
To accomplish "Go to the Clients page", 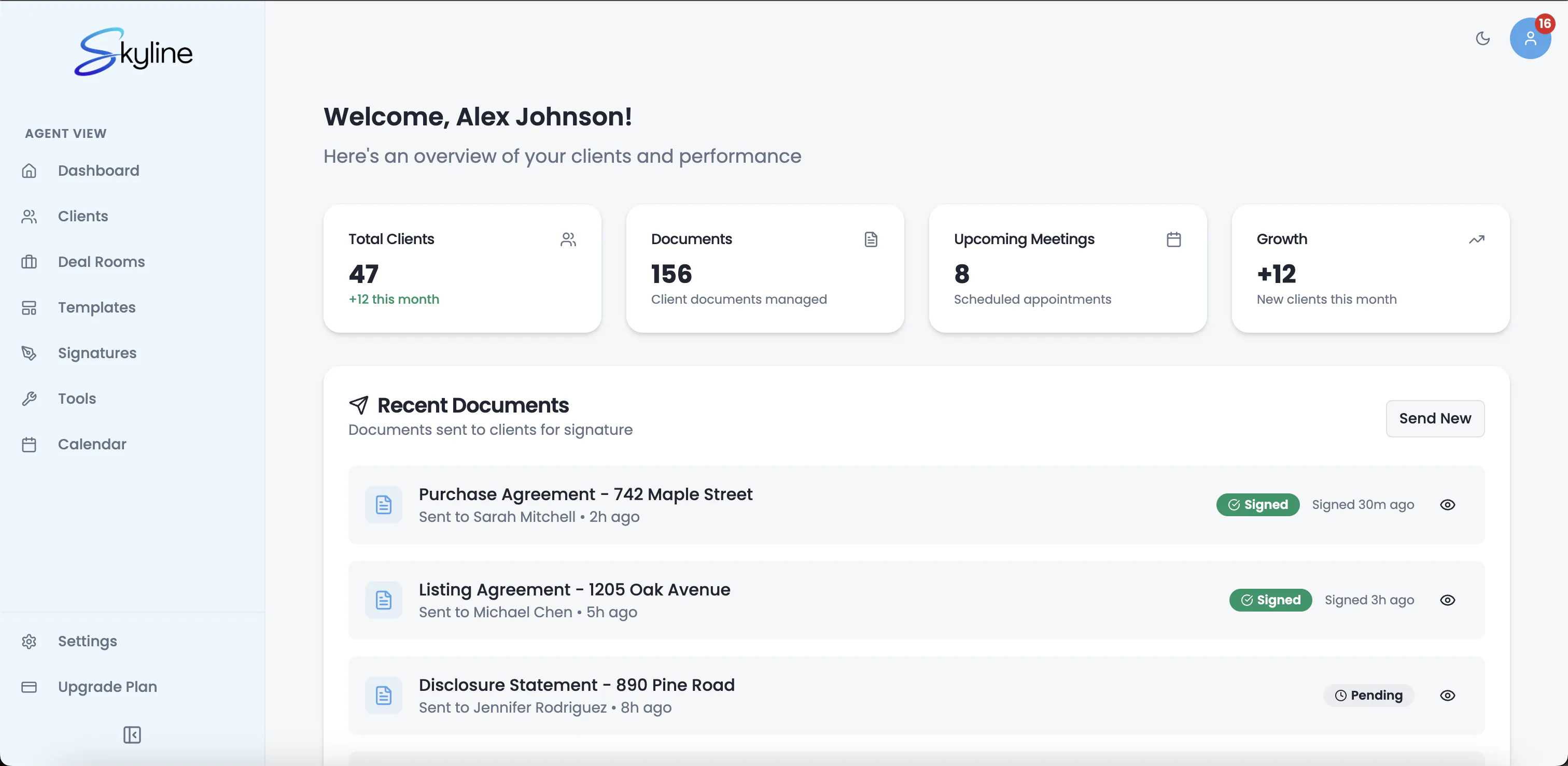I will [x=83, y=217].
